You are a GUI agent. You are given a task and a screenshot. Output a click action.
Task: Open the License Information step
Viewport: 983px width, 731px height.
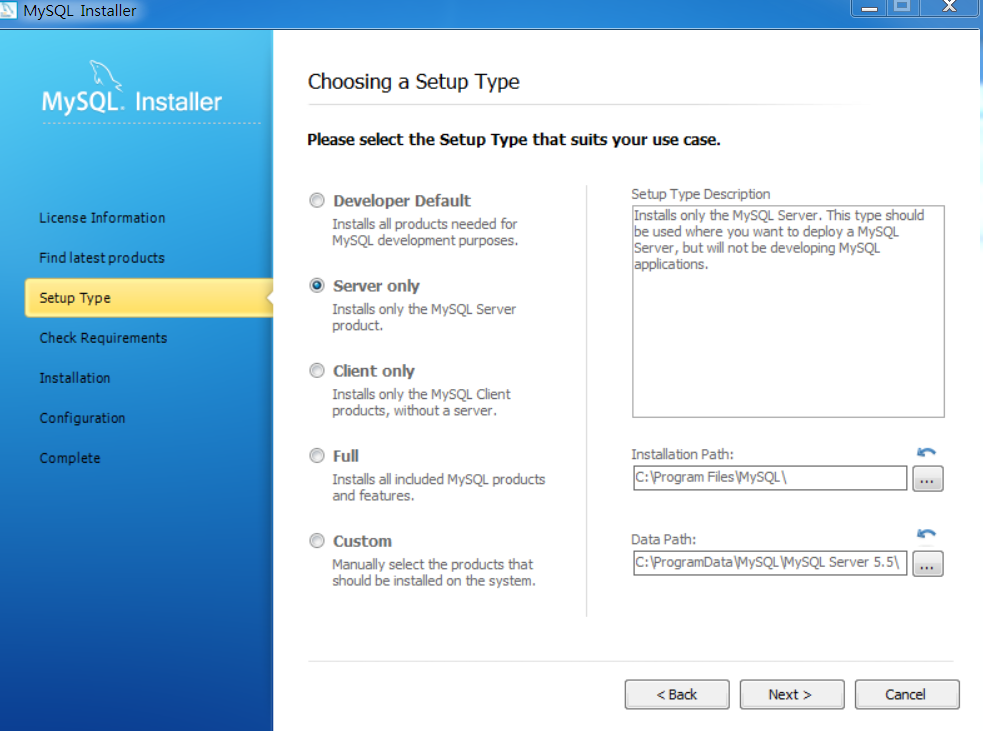coord(102,218)
